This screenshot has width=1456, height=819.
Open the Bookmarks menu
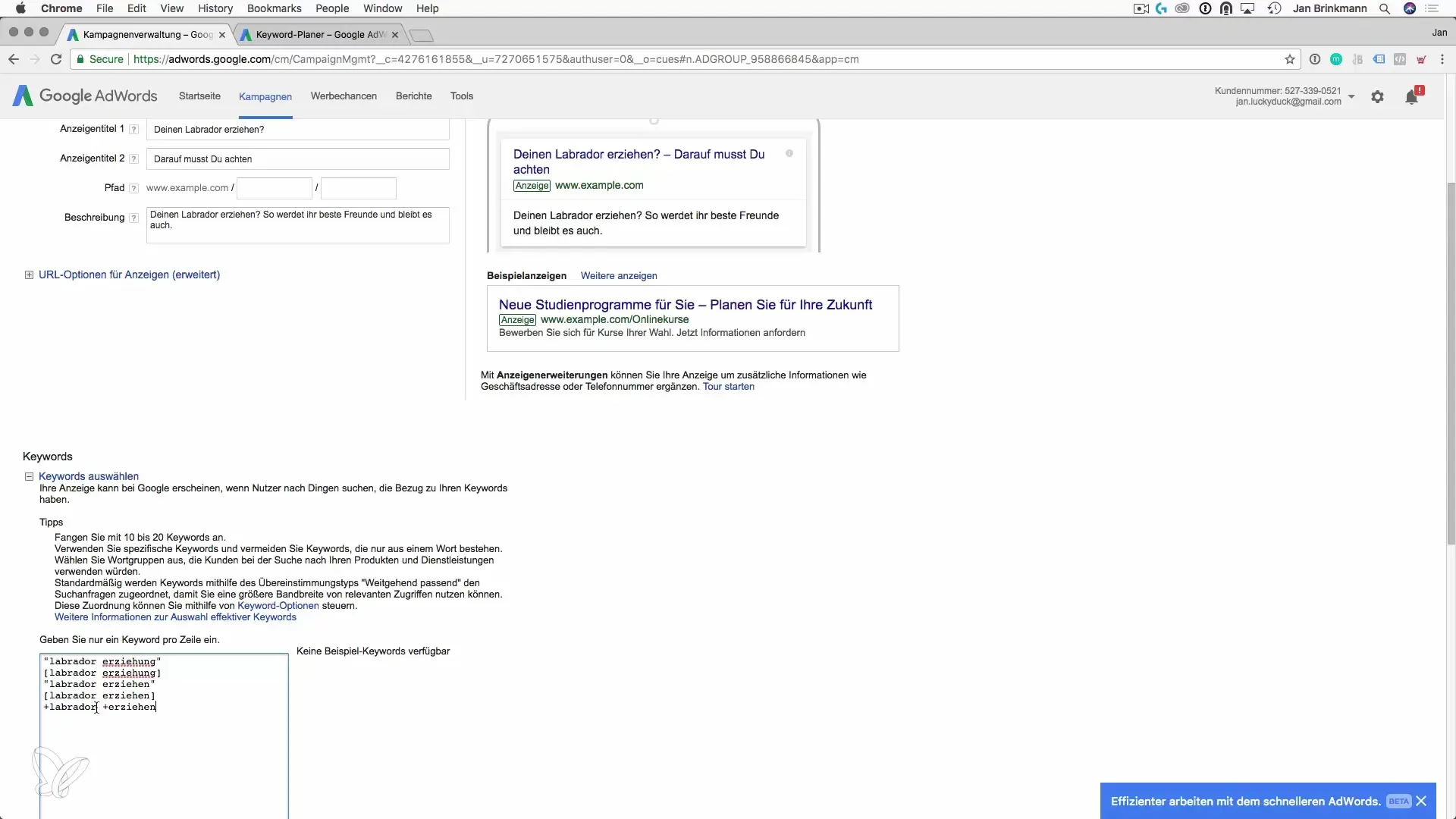pyautogui.click(x=275, y=8)
